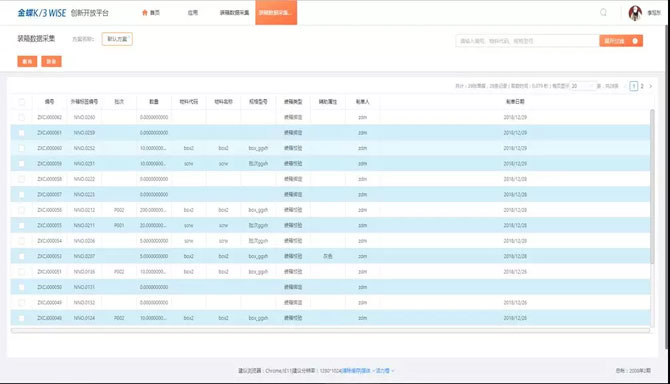Open the magnifier search icon in header

pos(603,12)
